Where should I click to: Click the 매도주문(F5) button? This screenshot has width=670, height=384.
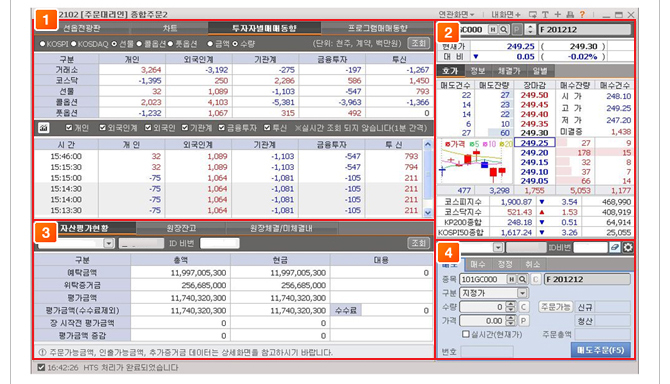pyautogui.click(x=600, y=350)
